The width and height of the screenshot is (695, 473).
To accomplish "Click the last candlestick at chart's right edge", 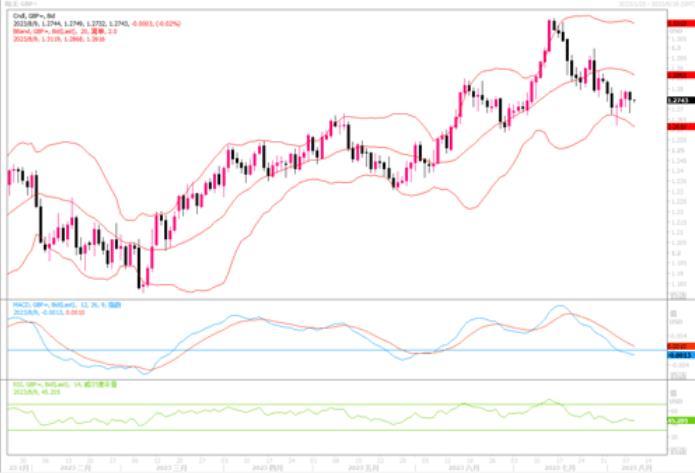I will coord(634,101).
